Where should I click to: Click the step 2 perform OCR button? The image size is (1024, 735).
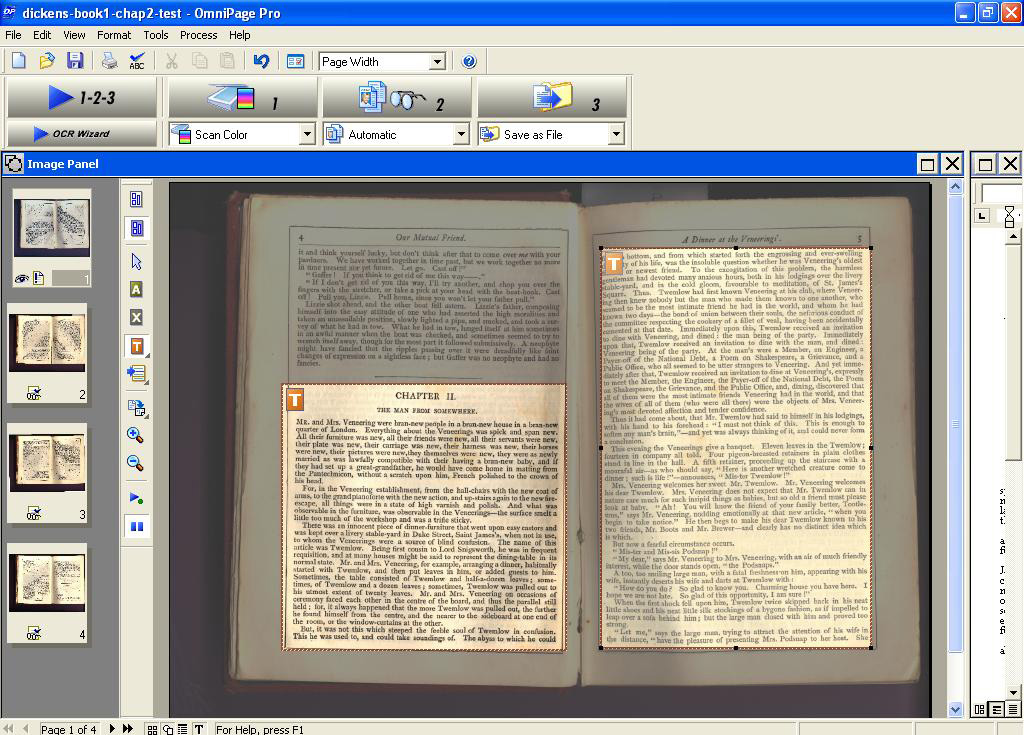pyautogui.click(x=398, y=98)
